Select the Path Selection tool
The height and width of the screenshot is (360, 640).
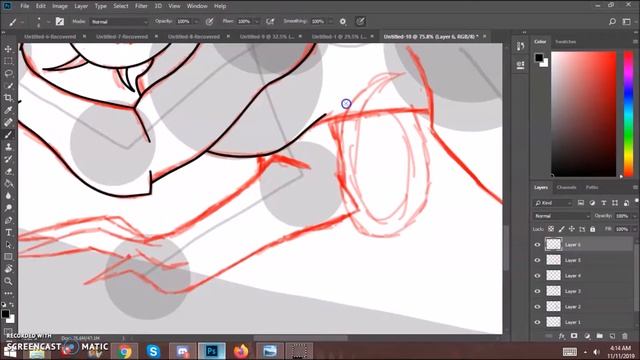pos(8,245)
